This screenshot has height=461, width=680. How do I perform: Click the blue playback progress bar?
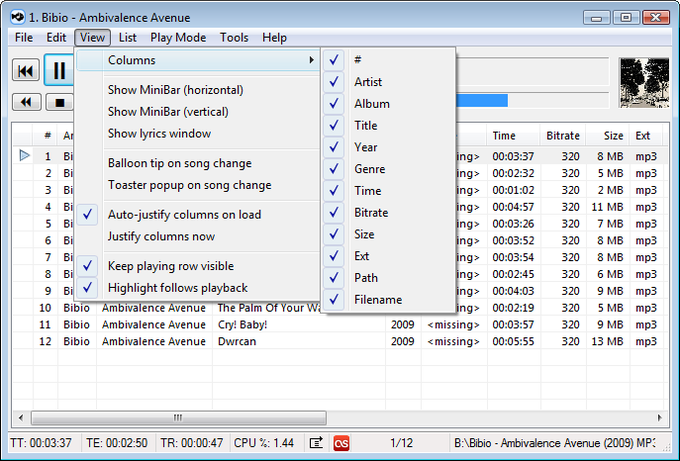coord(482,100)
